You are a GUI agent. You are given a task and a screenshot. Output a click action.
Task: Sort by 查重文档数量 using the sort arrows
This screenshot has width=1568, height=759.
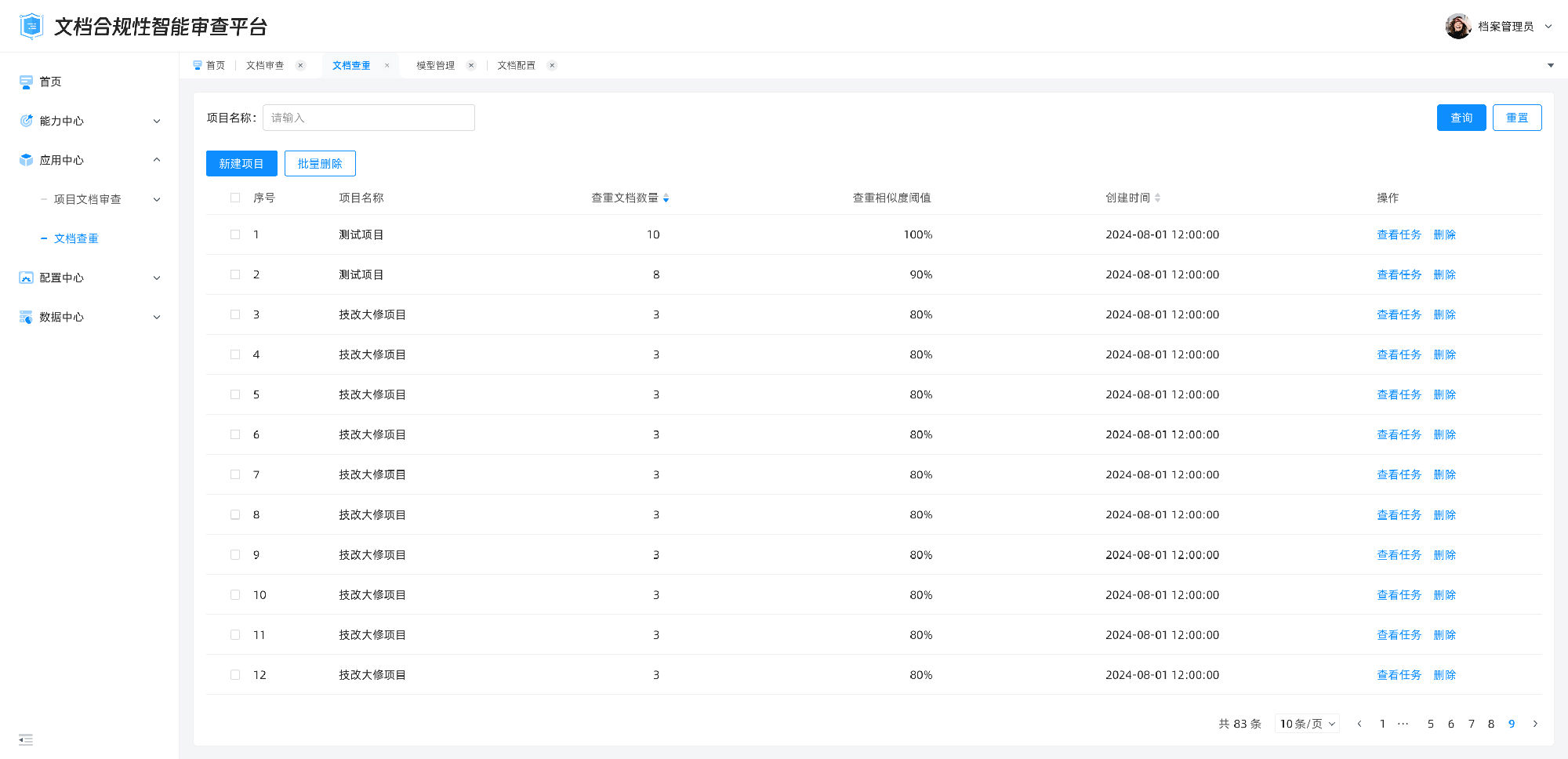point(666,198)
